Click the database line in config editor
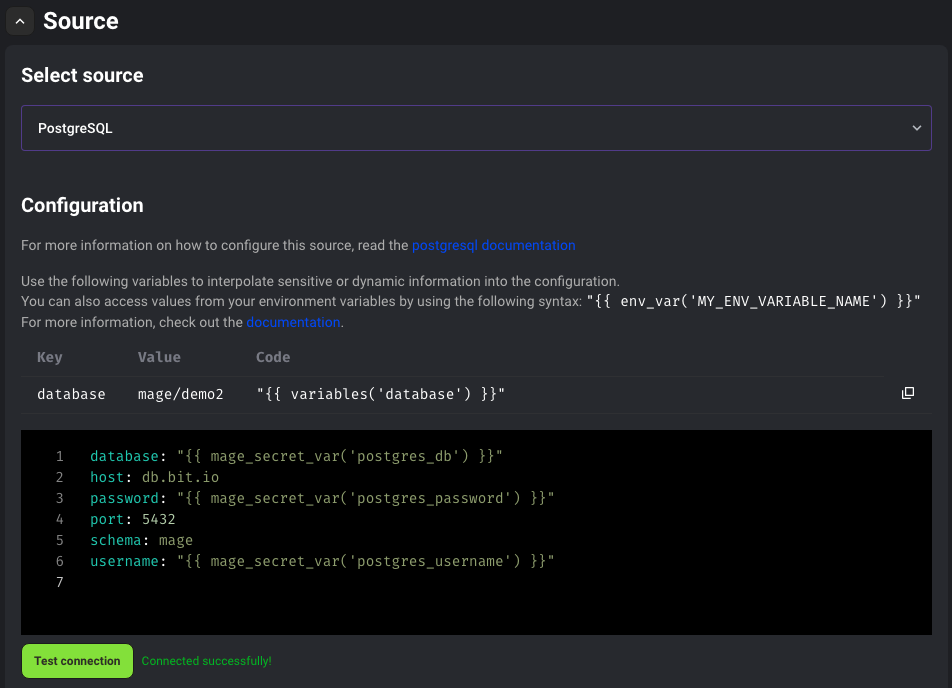 (296, 456)
